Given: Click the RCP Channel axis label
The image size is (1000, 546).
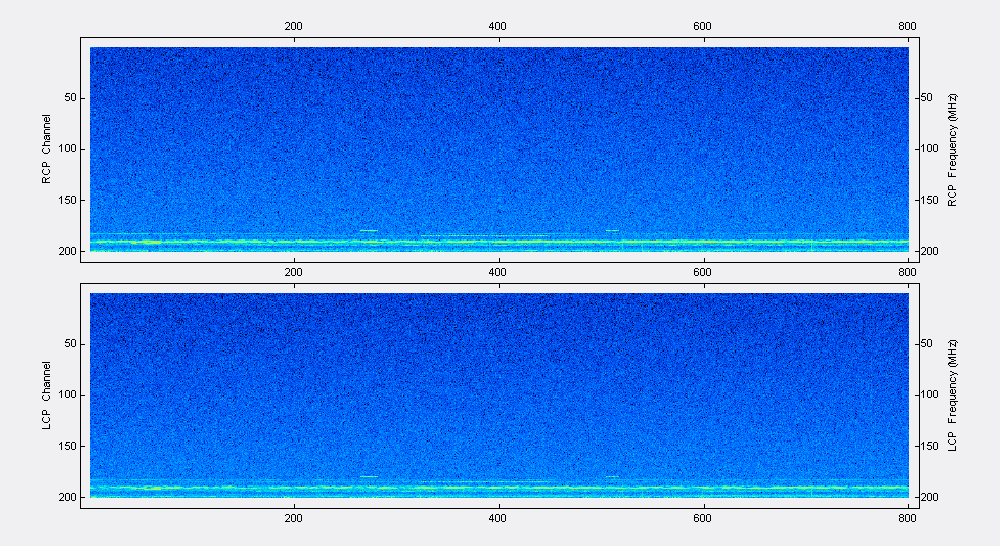Looking at the screenshot, I should click(x=46, y=149).
